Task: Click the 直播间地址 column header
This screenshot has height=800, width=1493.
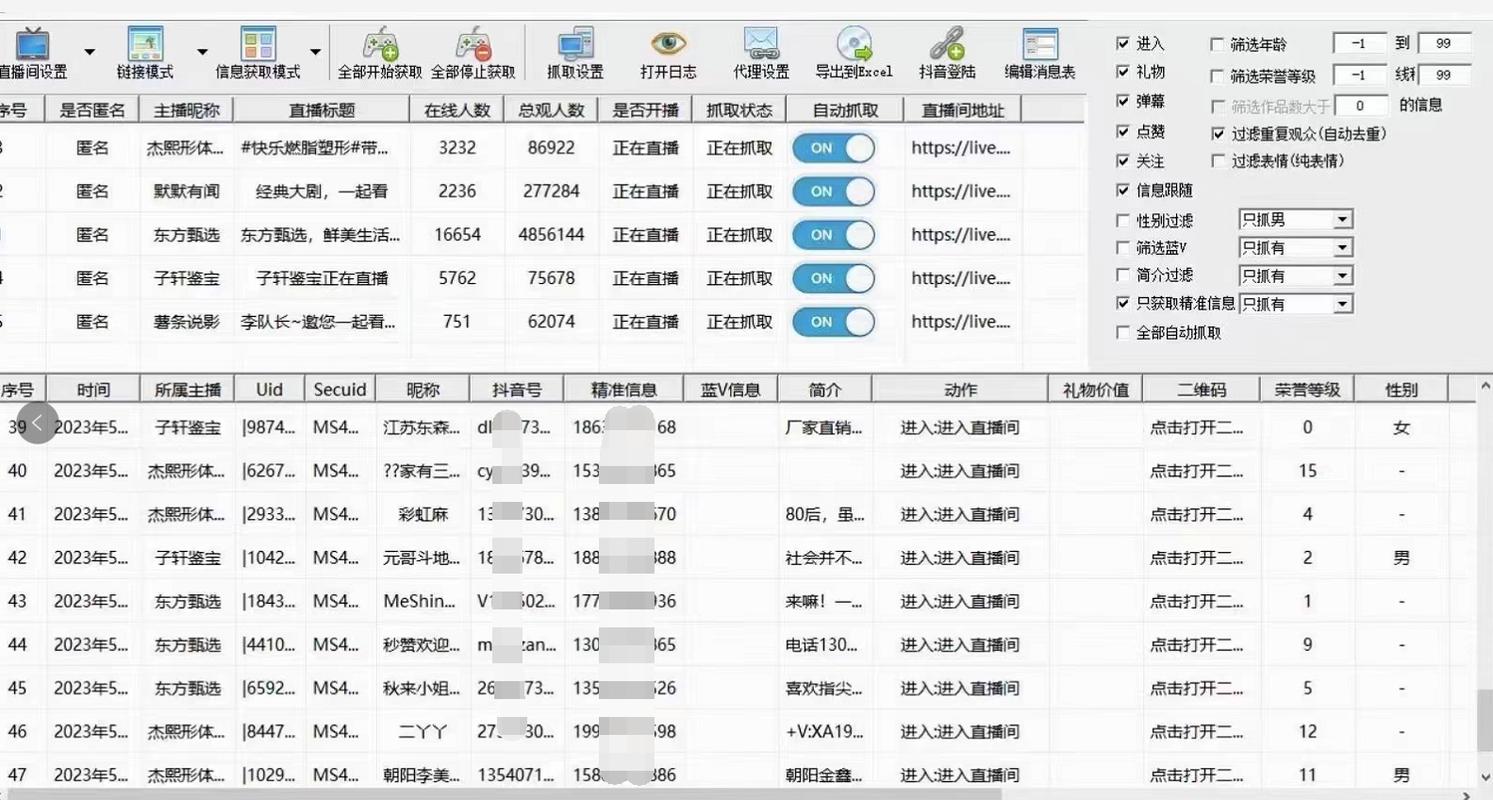Action: (x=962, y=110)
